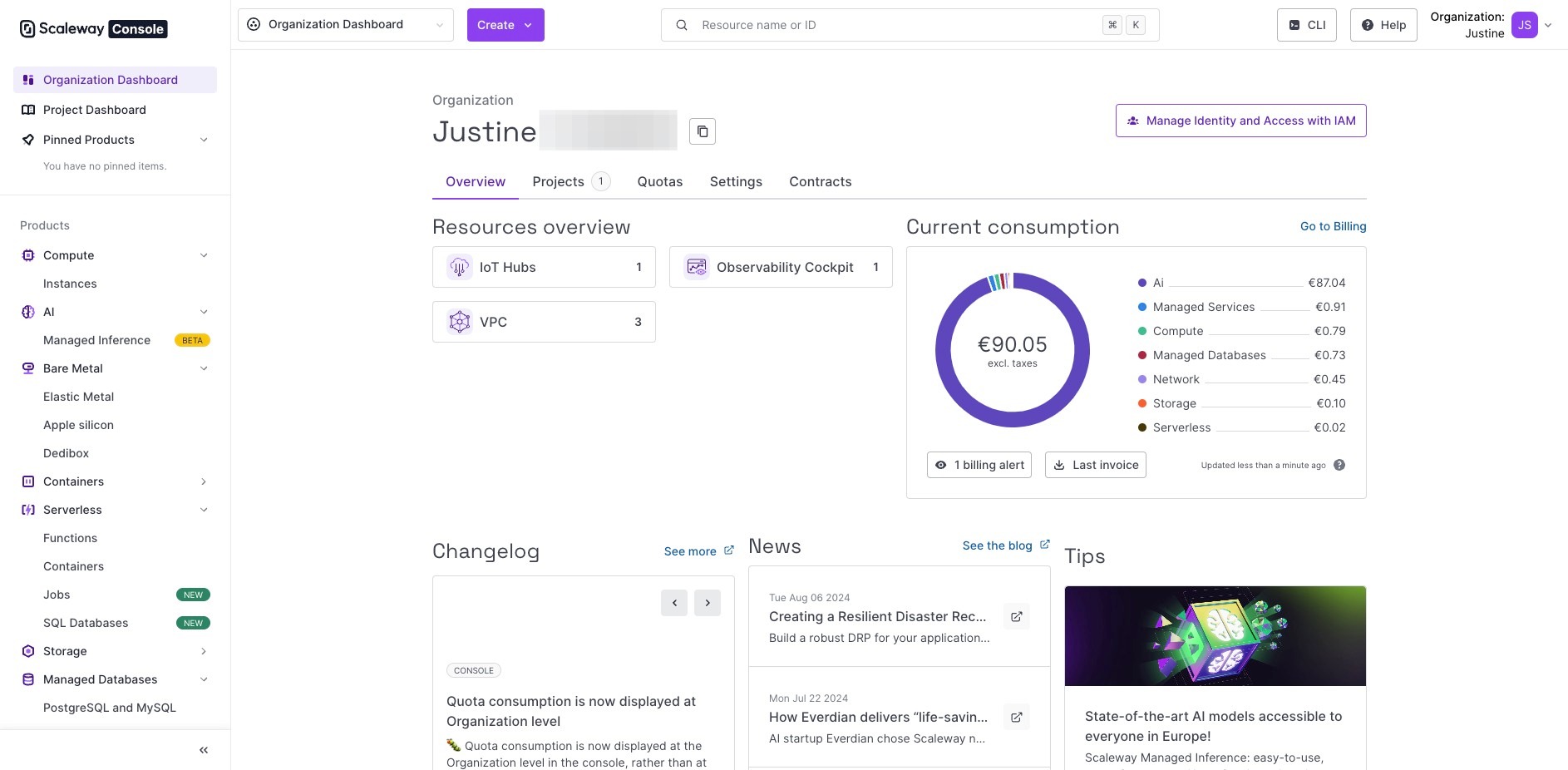Click the Containers section icon in sidebar
The image size is (1568, 770).
click(x=28, y=481)
